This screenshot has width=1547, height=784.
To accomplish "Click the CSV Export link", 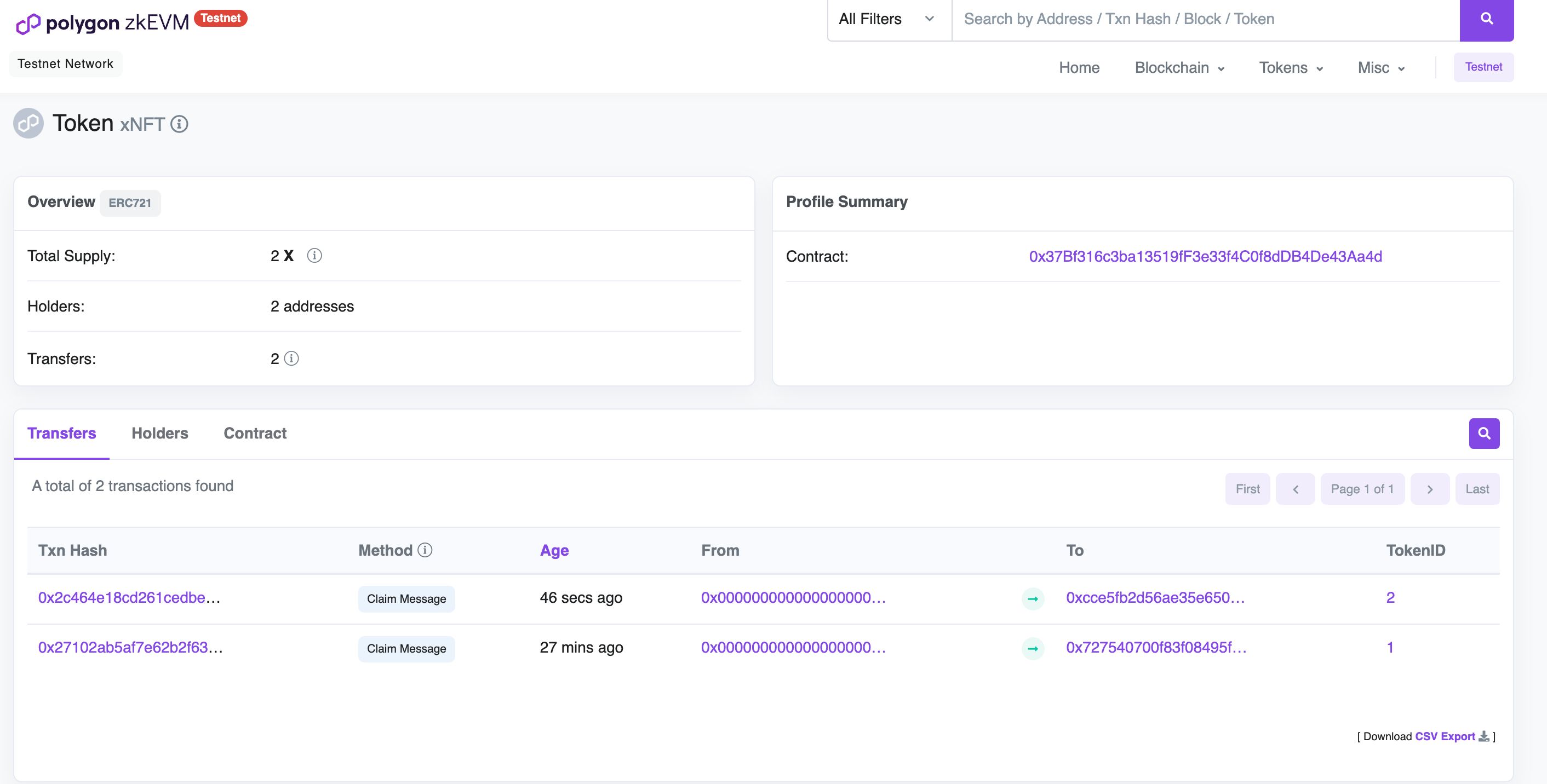I will click(x=1445, y=736).
